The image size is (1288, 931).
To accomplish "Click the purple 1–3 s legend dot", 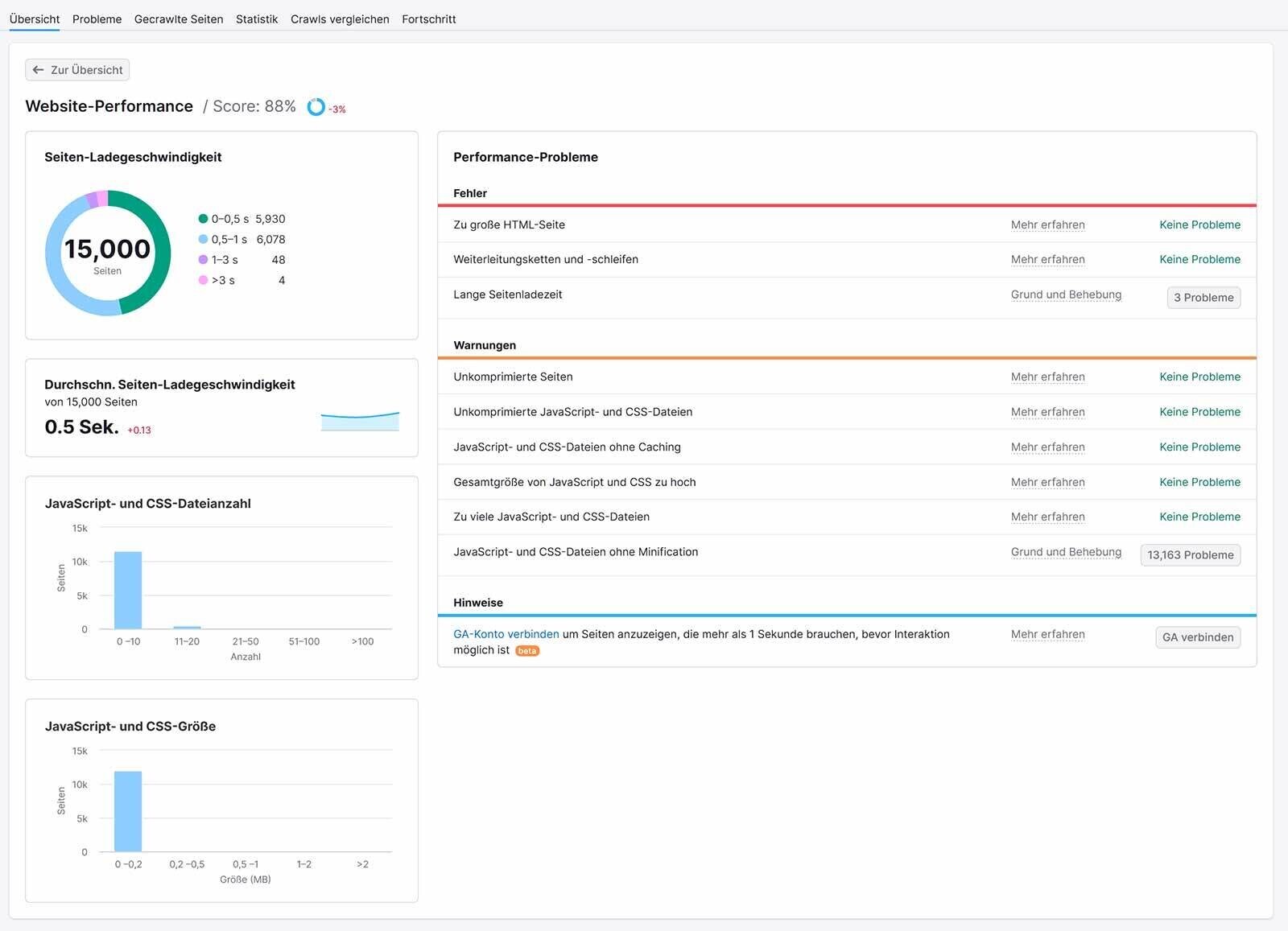I will tap(203, 260).
